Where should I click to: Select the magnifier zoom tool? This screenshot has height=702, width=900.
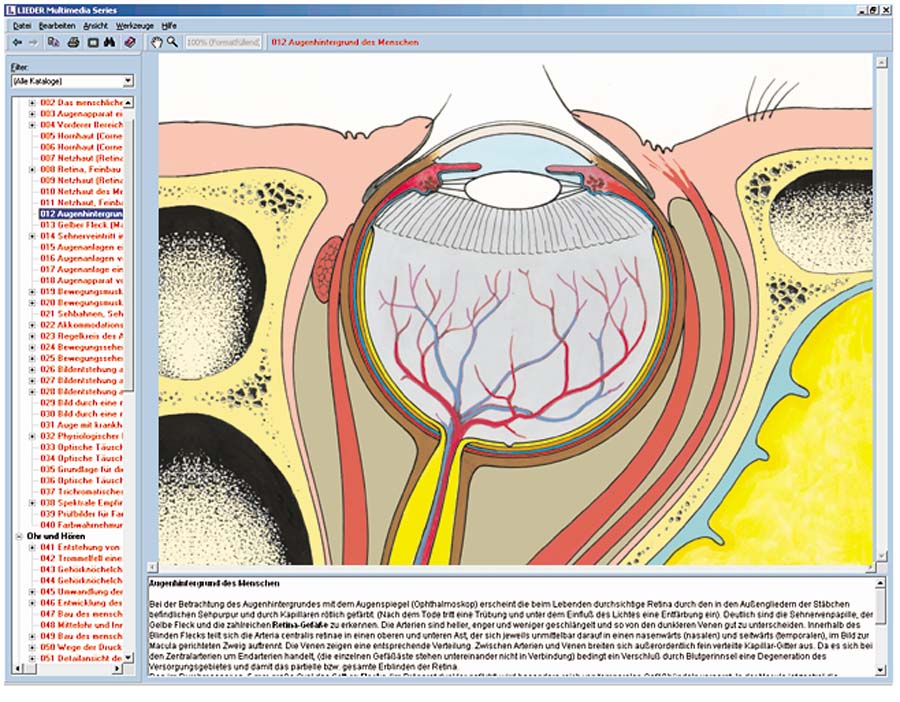tap(172, 42)
